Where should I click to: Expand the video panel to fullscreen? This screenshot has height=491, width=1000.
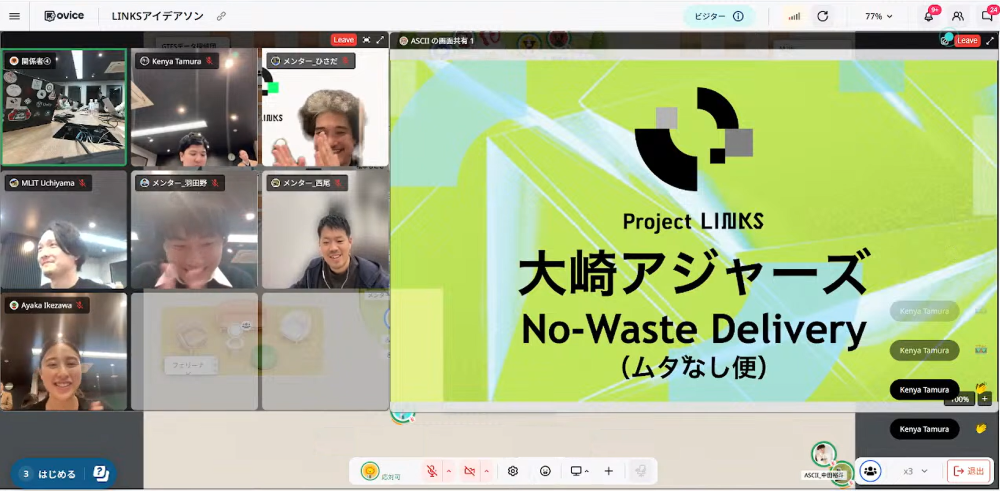[x=381, y=40]
